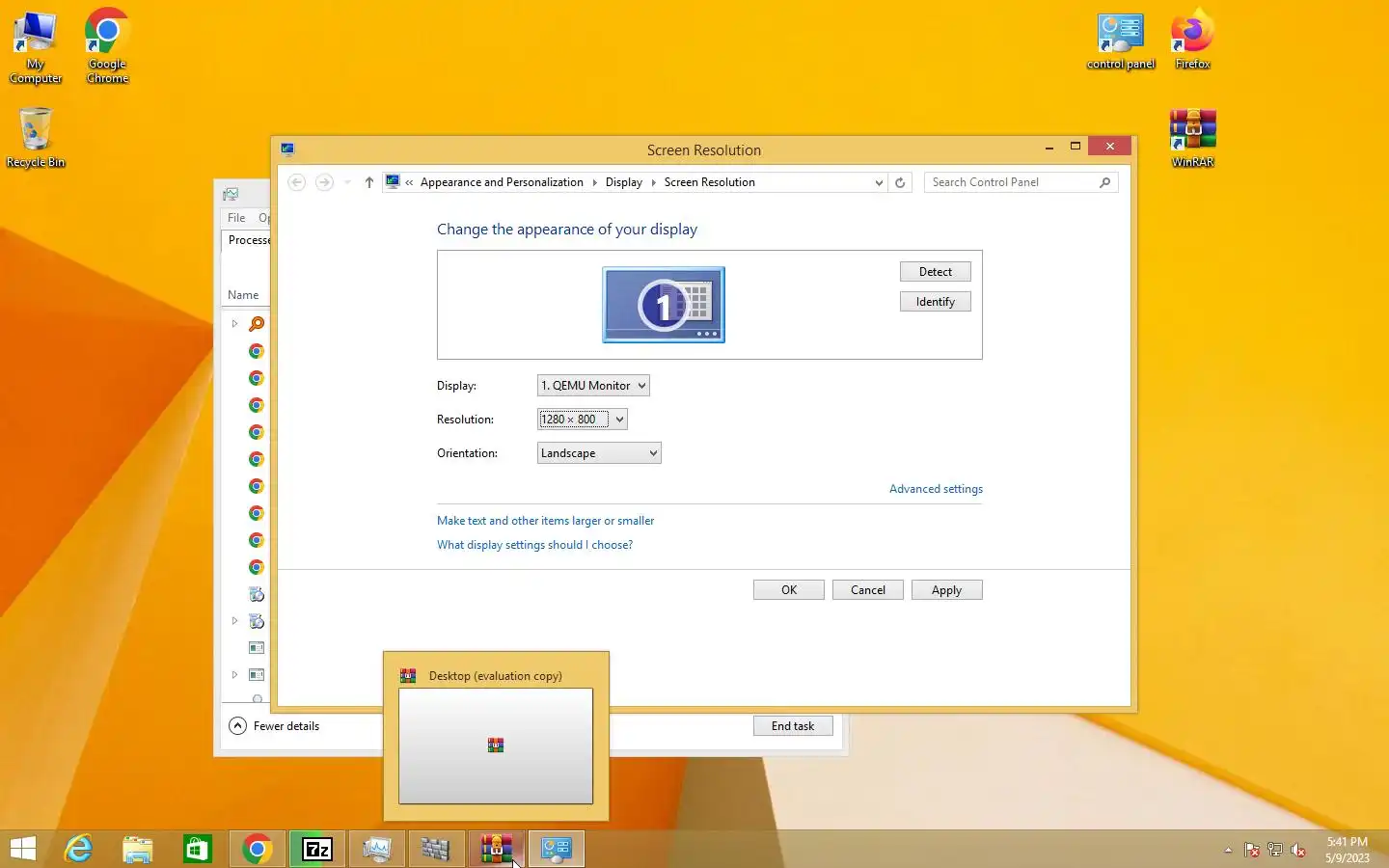This screenshot has height=868, width=1389.
Task: Click the Screen Resolution breadcrumb
Action: click(709, 182)
